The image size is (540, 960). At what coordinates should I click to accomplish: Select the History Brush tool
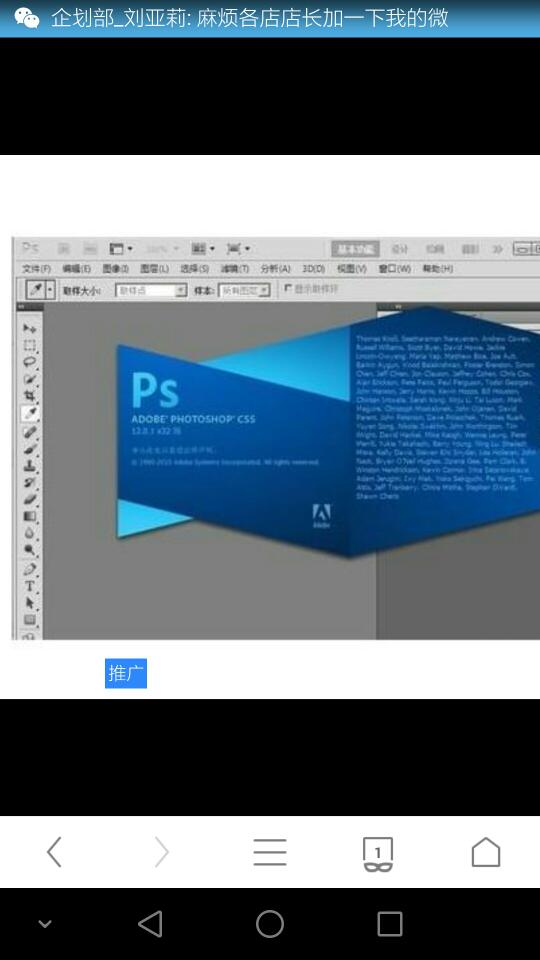(29, 482)
